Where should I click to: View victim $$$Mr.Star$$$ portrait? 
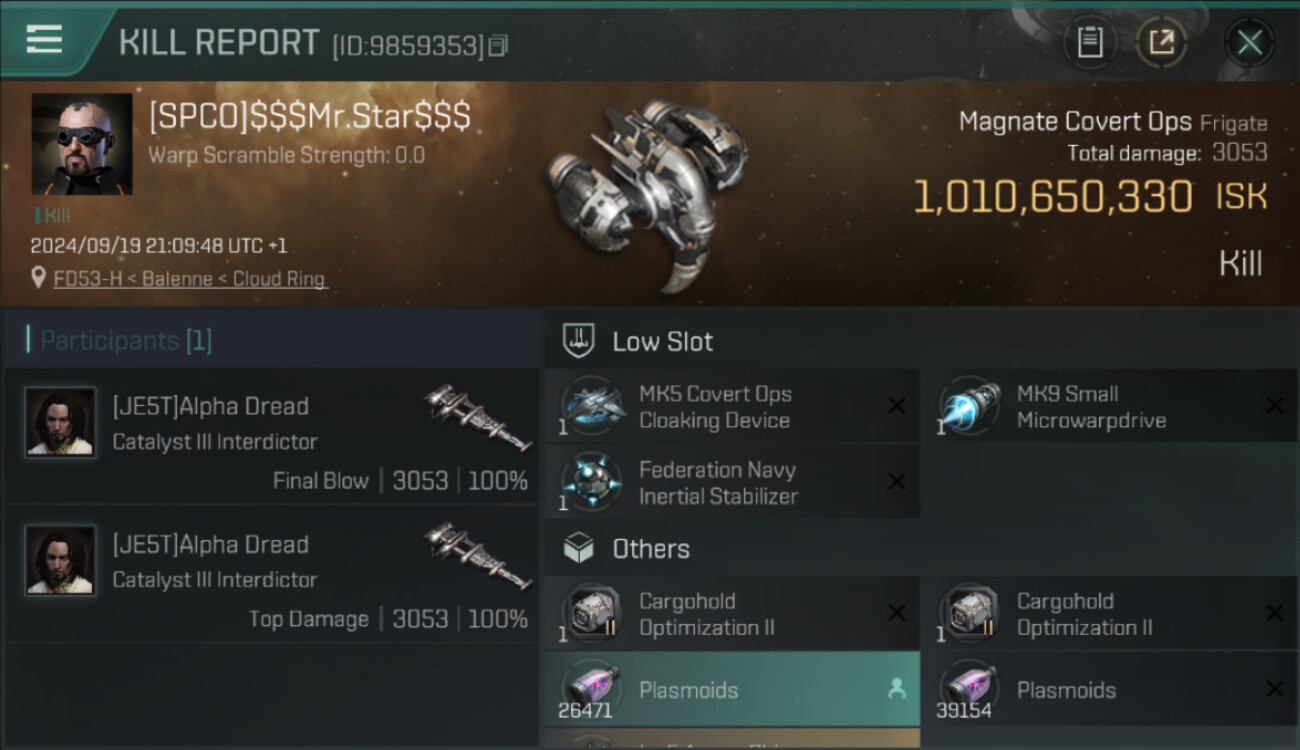(82, 144)
